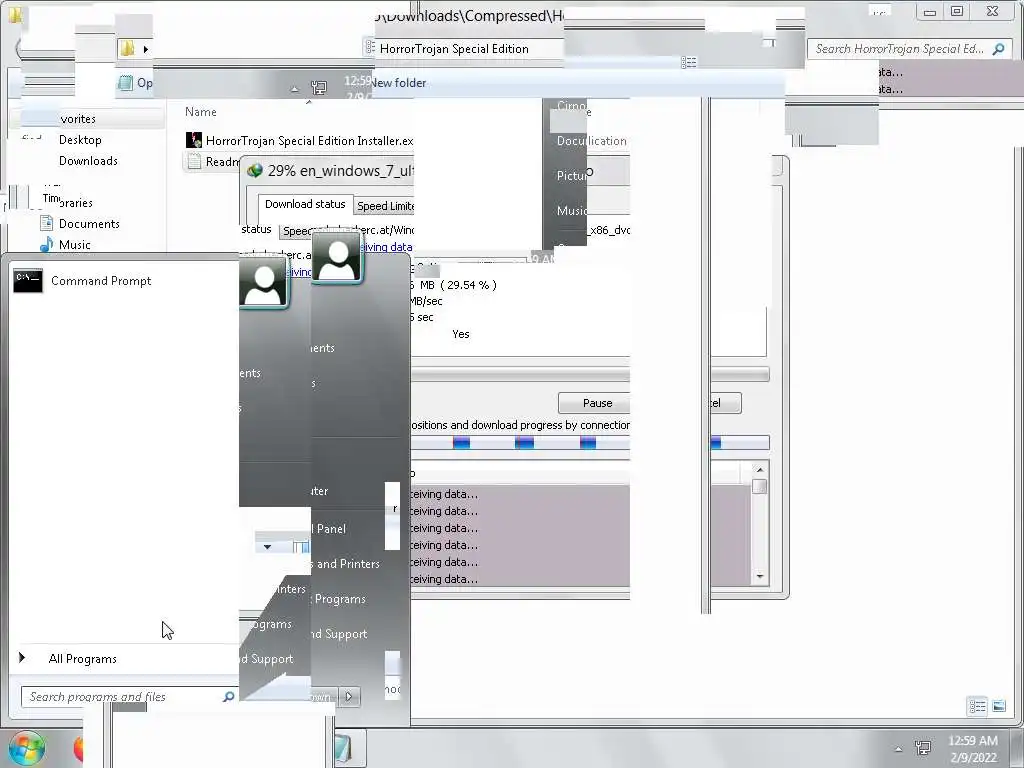1024x768 pixels.
Task: Switch to the Download status tab
Action: (x=305, y=204)
